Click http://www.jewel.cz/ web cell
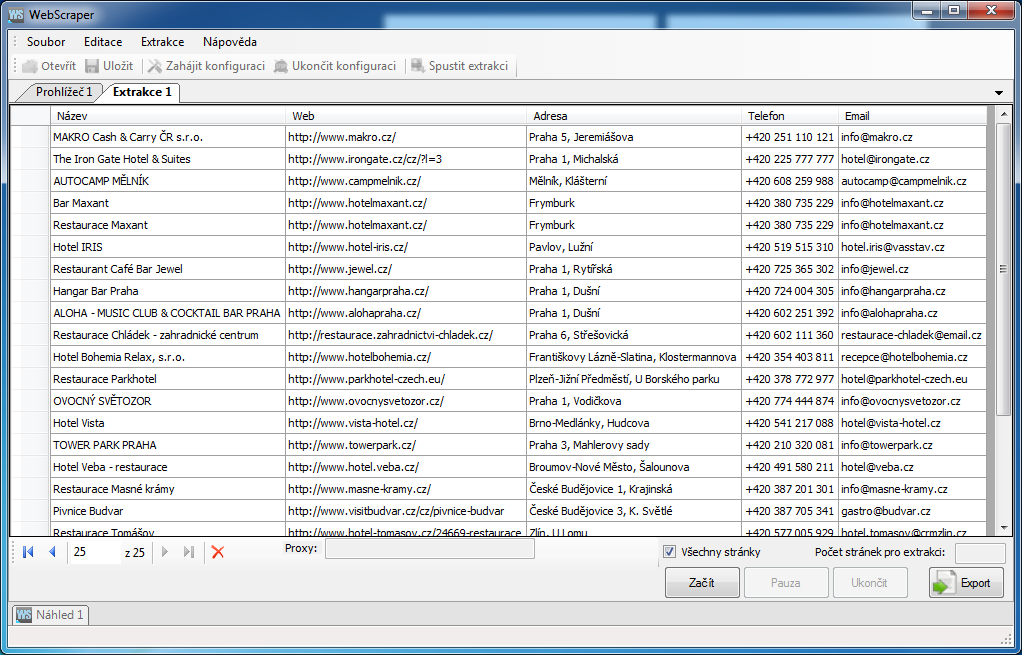 405,269
